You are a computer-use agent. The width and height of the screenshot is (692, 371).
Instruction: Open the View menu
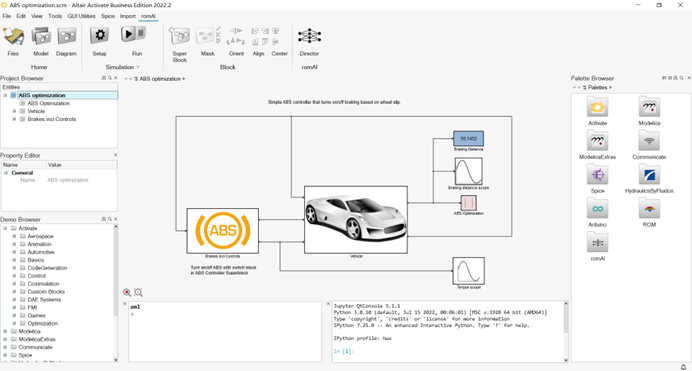click(37, 16)
